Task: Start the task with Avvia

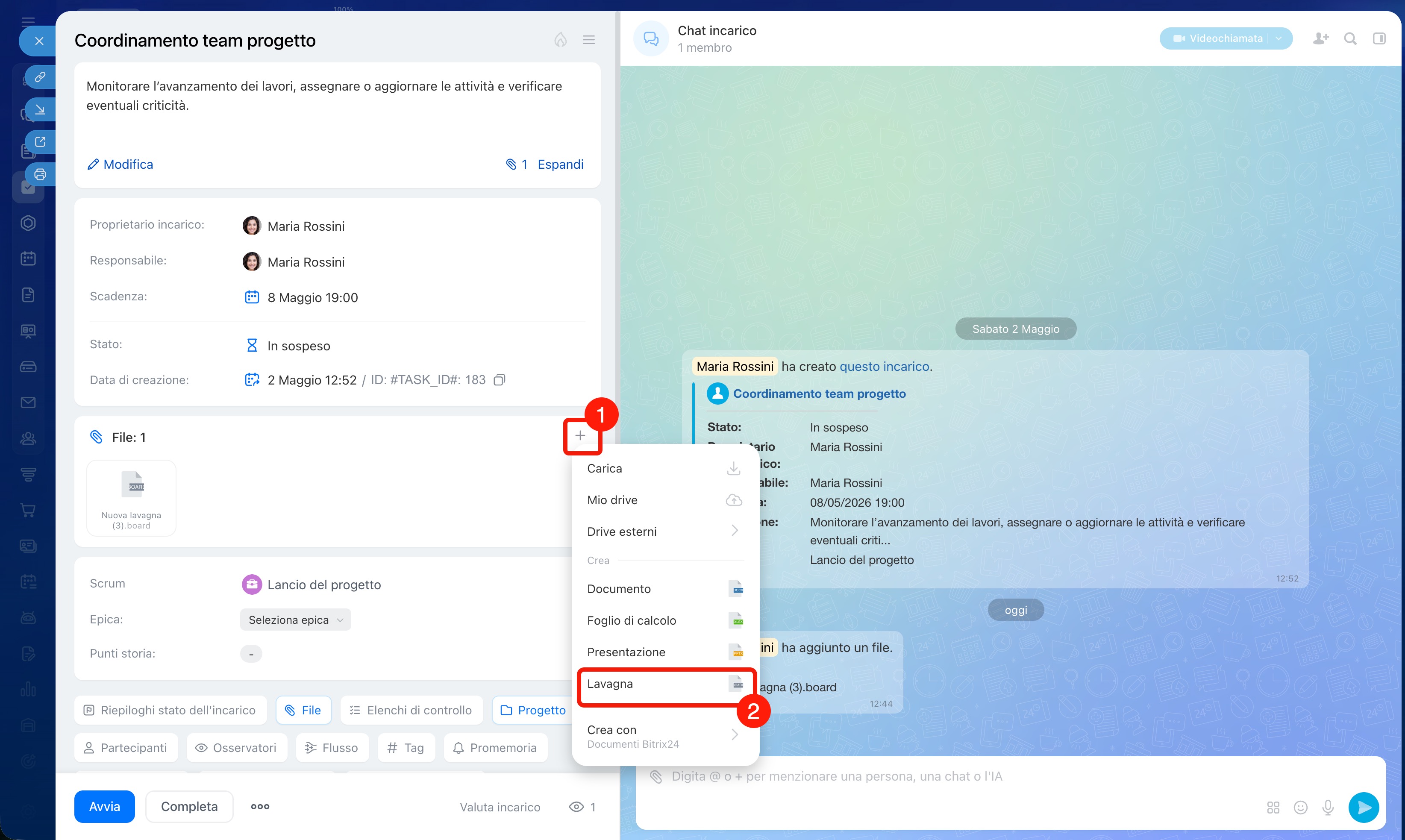Action: click(105, 807)
